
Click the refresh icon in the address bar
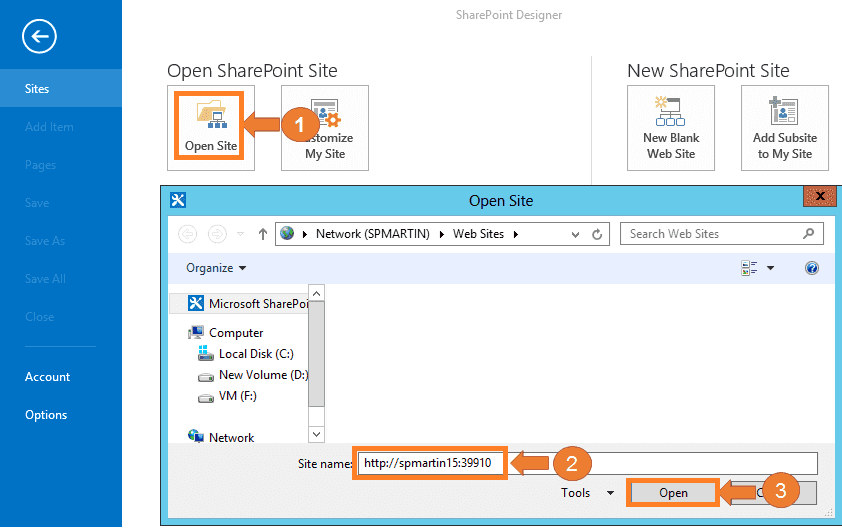(x=597, y=234)
